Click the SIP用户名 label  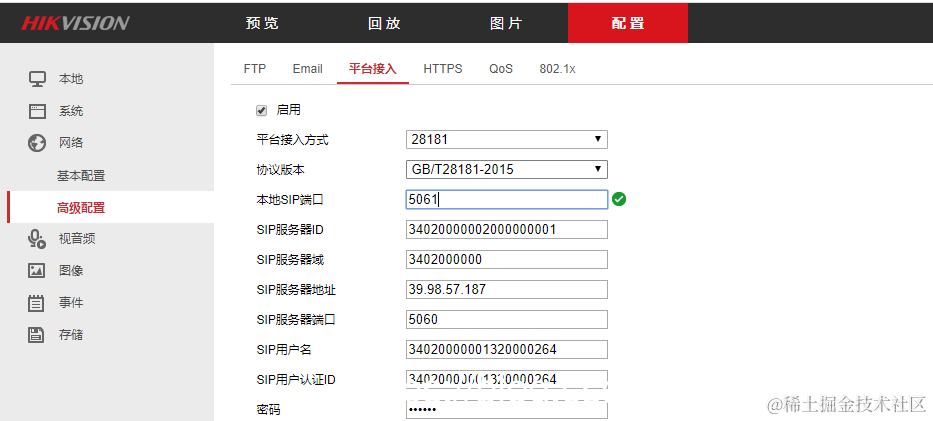pos(284,350)
